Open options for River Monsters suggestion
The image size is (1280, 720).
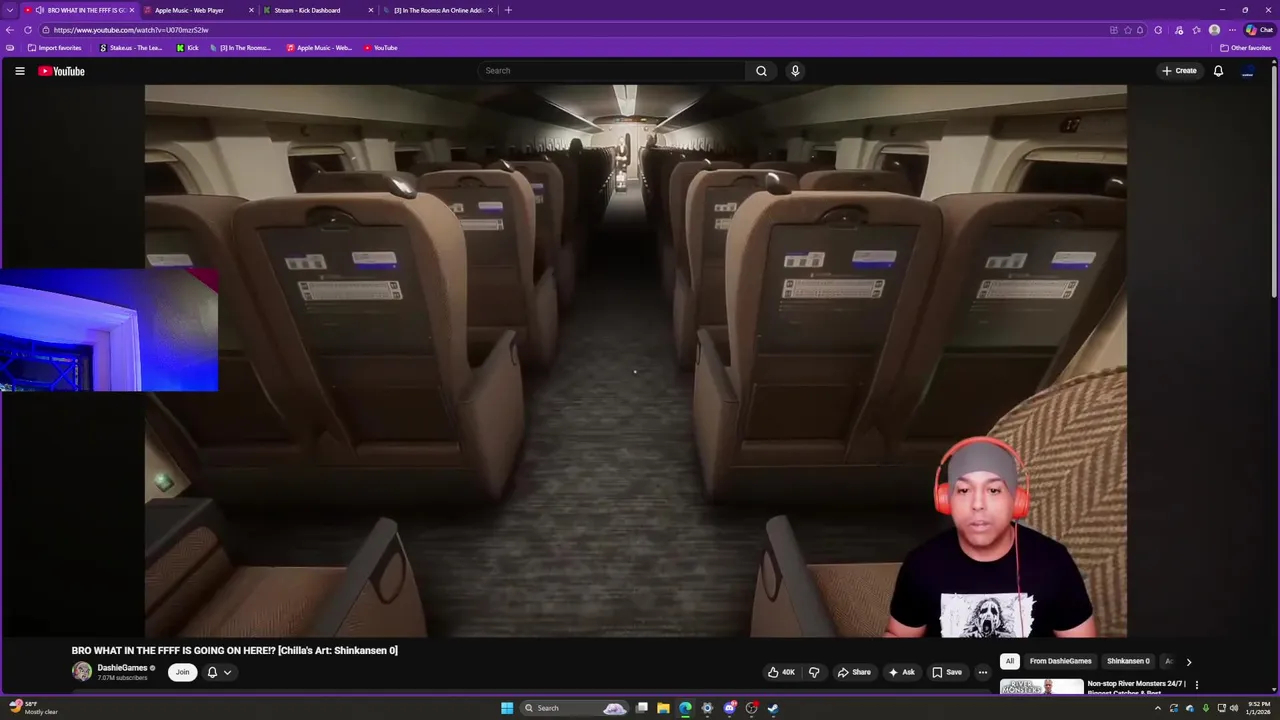click(x=1196, y=685)
